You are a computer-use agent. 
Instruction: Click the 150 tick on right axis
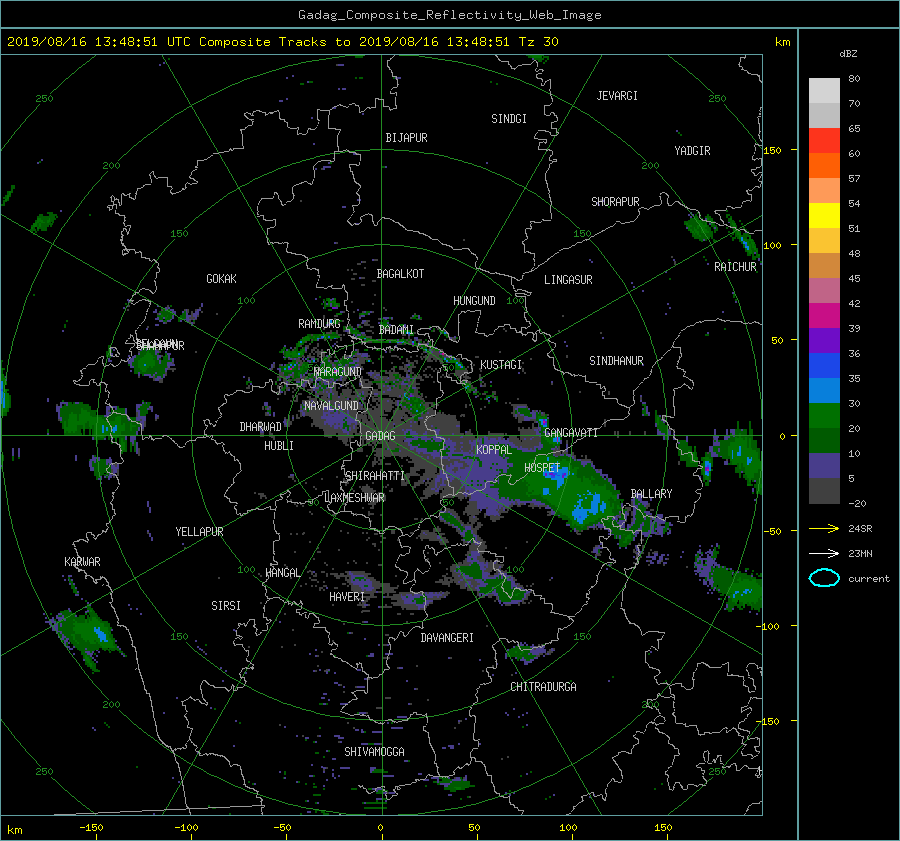coord(773,150)
